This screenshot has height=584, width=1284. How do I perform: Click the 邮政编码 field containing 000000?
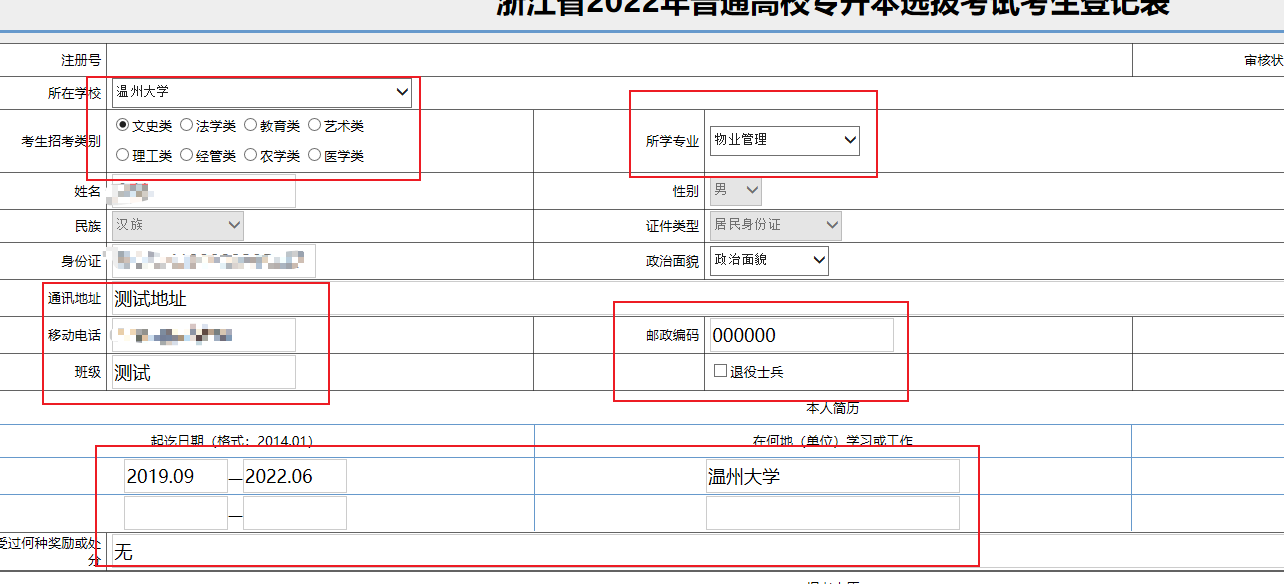point(801,335)
